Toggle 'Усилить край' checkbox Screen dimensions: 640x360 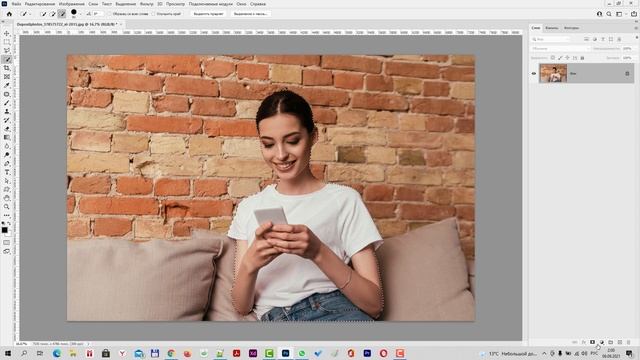coord(154,14)
